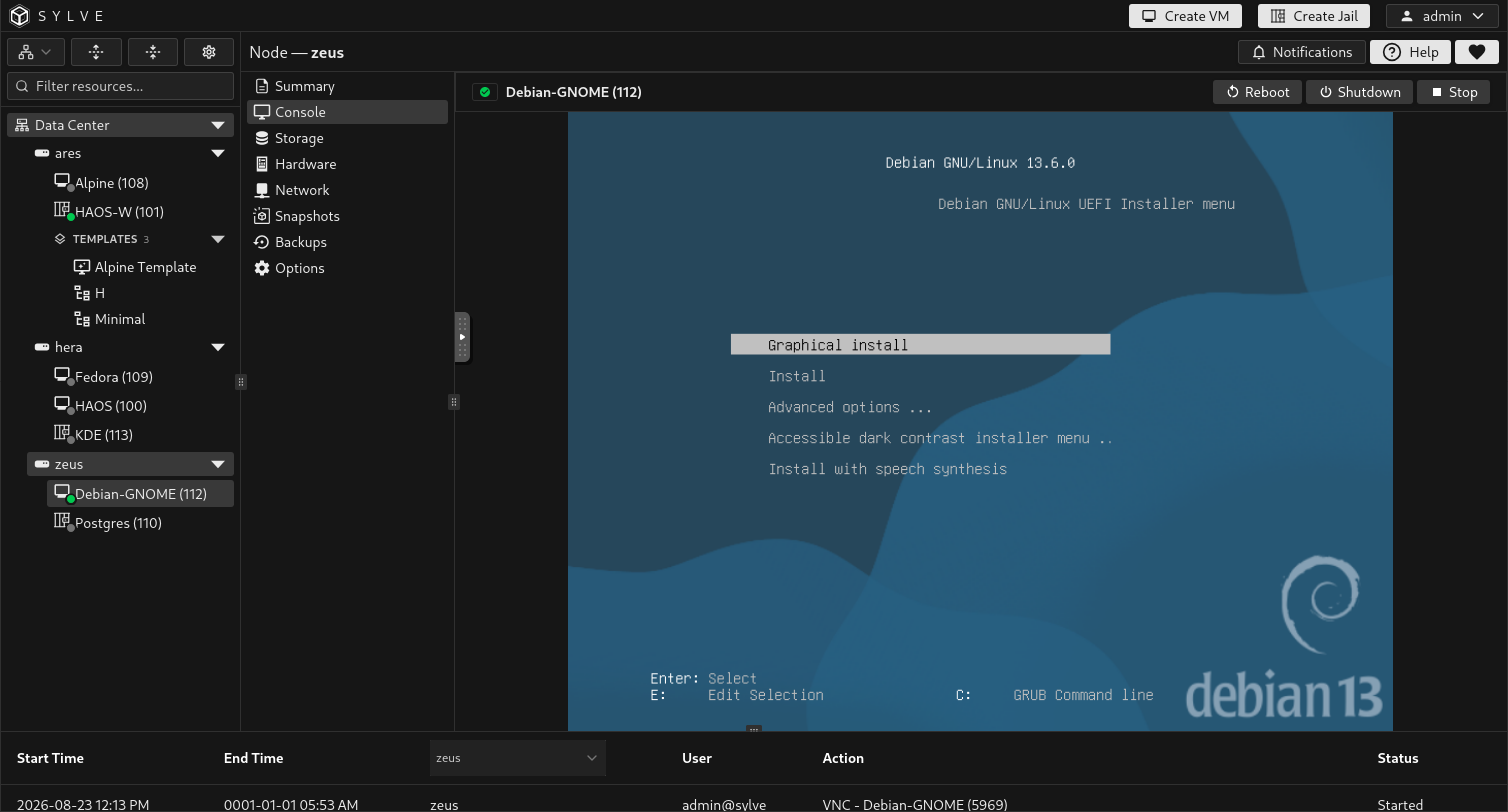1508x812 pixels.
Task: Click the icon beside Minimal template
Action: tap(82, 319)
